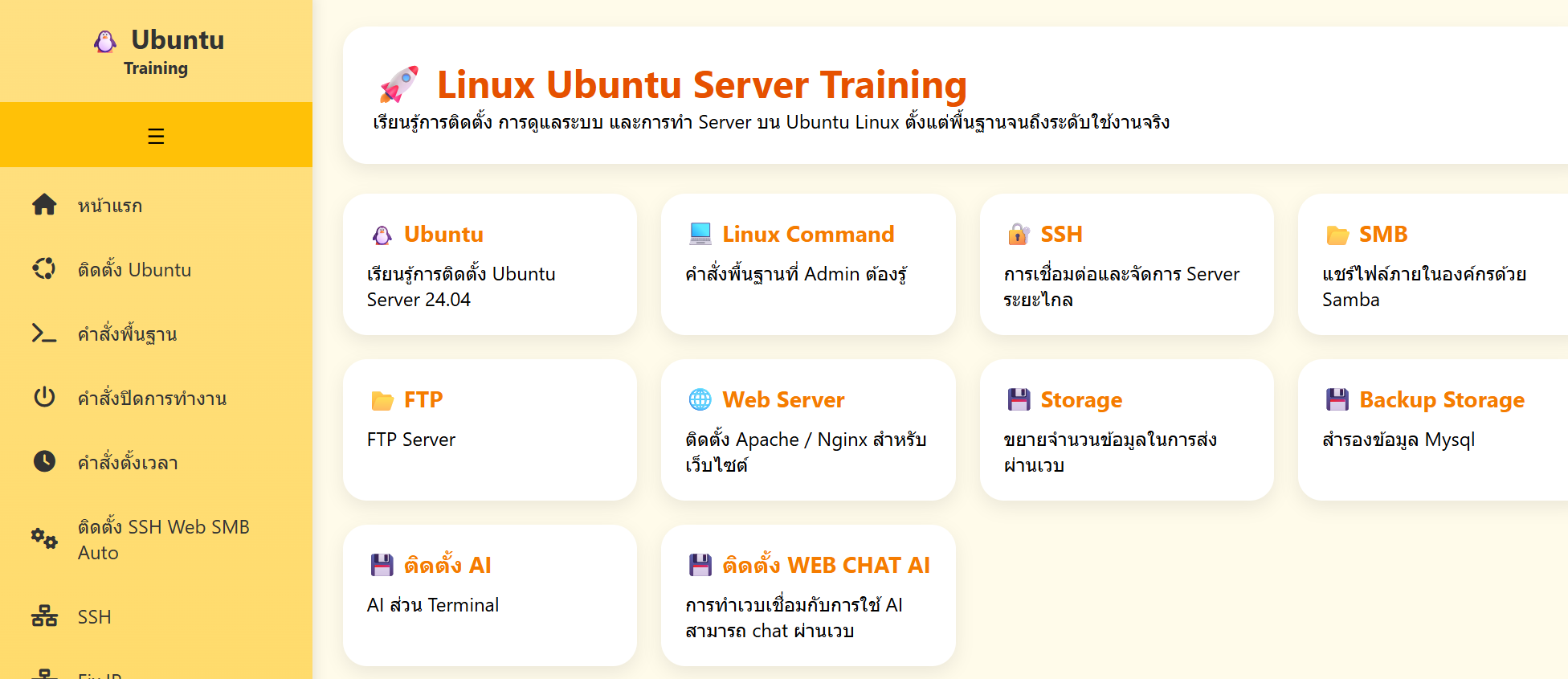Click the laptop icon on Linux Command card
Screen dimensions: 1568x679
pos(700,235)
